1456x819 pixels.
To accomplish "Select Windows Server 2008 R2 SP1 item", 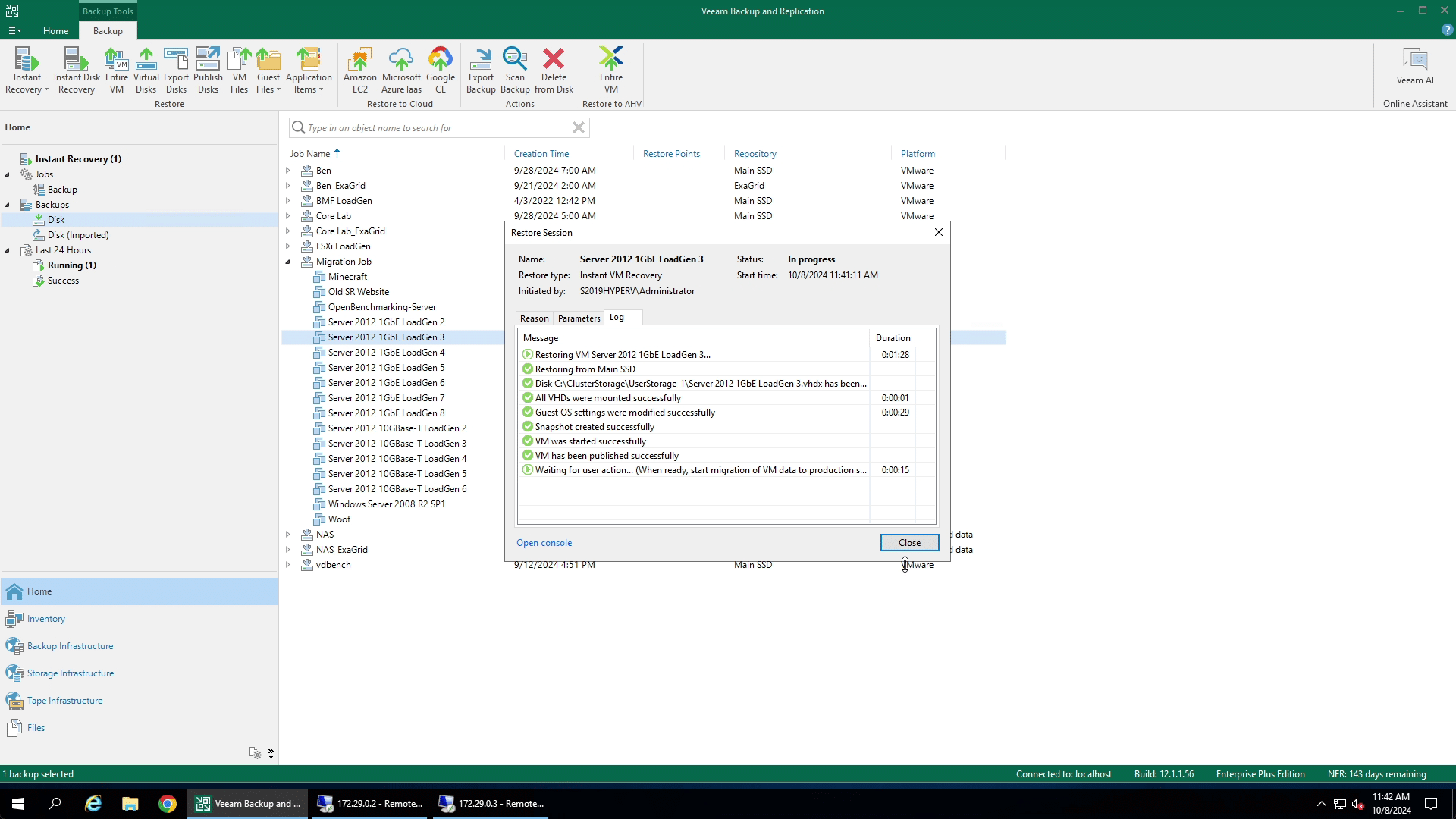I will point(386,504).
